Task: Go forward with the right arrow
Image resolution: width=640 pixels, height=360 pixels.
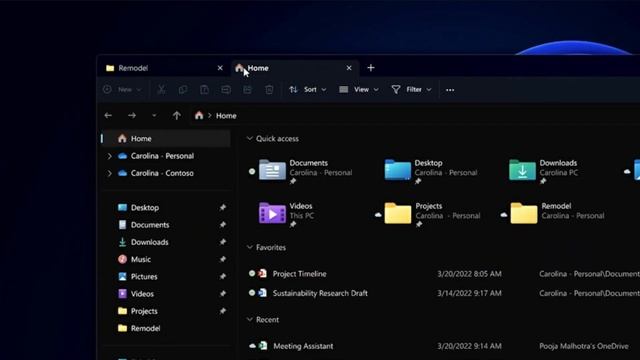Action: 132,116
